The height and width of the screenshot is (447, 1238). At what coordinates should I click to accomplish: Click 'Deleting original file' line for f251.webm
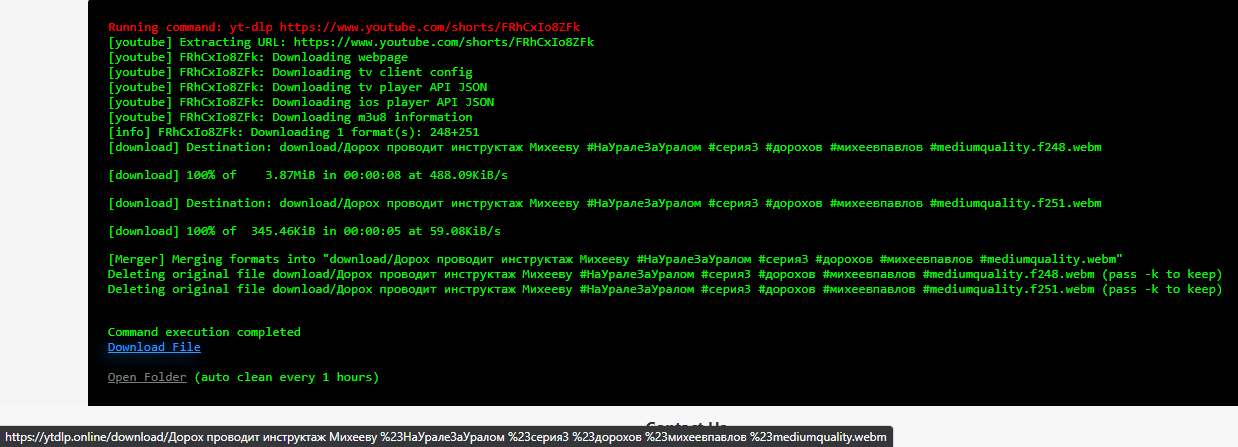pos(665,289)
